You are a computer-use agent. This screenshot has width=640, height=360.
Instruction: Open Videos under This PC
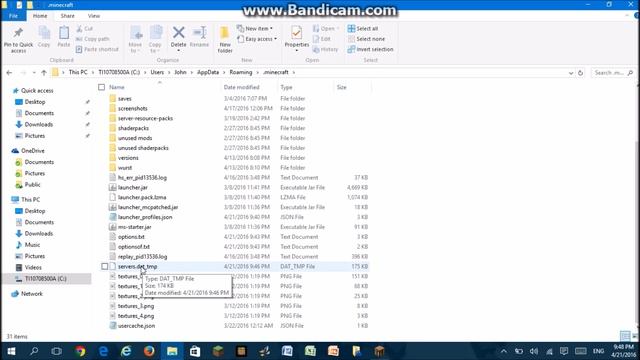click(33, 267)
